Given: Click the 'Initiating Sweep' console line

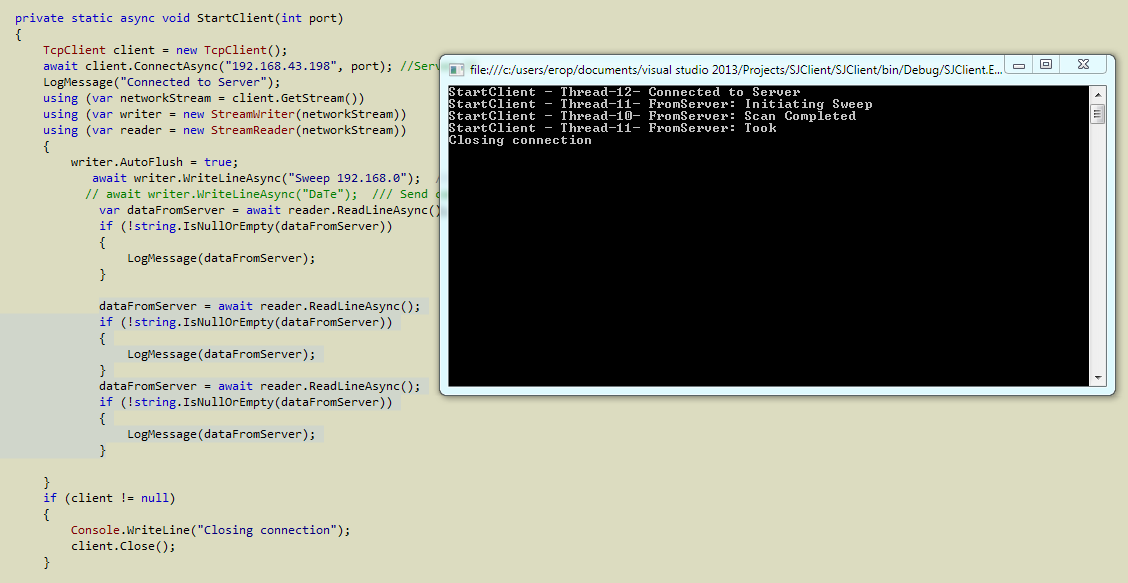Looking at the screenshot, I should pyautogui.click(x=660, y=104).
